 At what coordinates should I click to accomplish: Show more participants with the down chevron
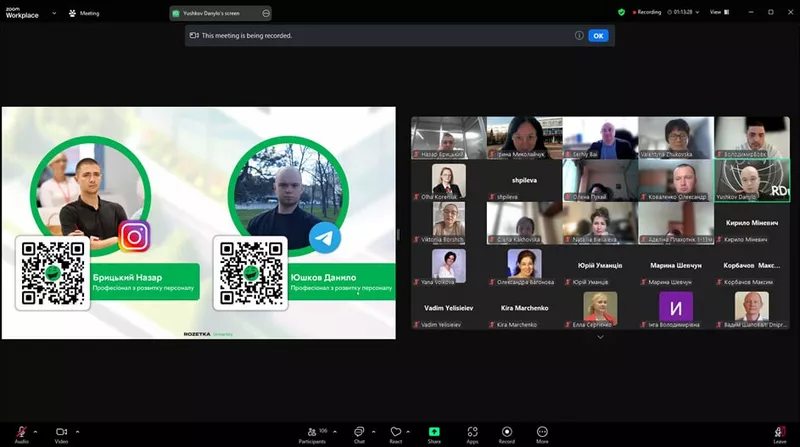point(601,337)
